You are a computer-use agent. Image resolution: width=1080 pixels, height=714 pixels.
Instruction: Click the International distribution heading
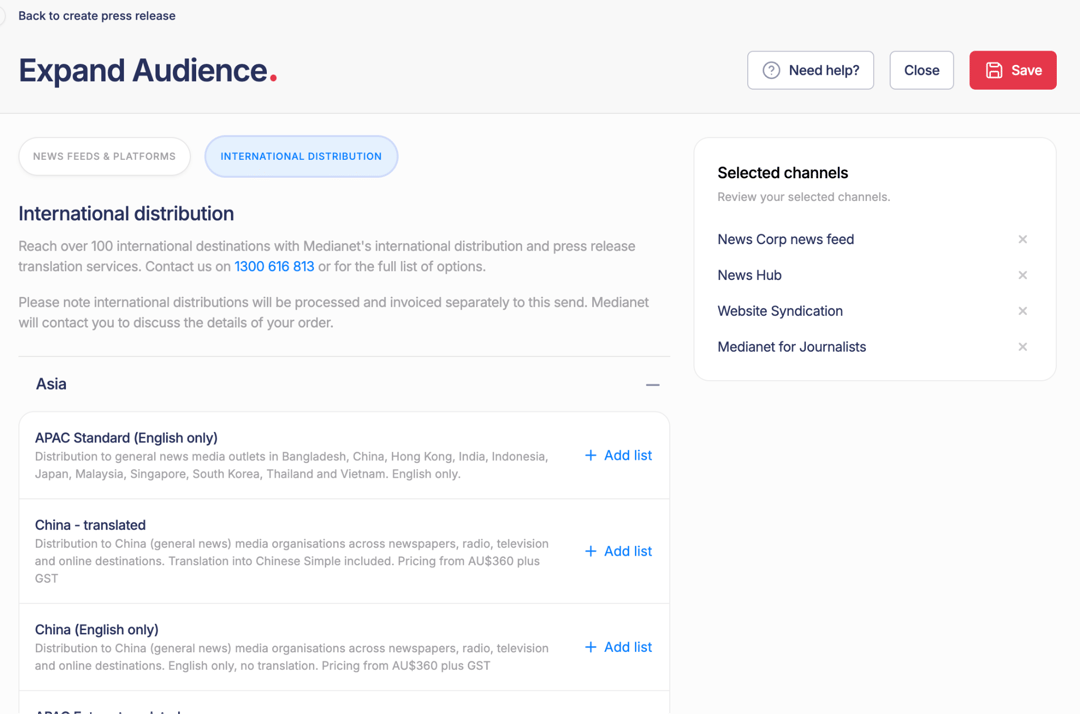pos(126,213)
